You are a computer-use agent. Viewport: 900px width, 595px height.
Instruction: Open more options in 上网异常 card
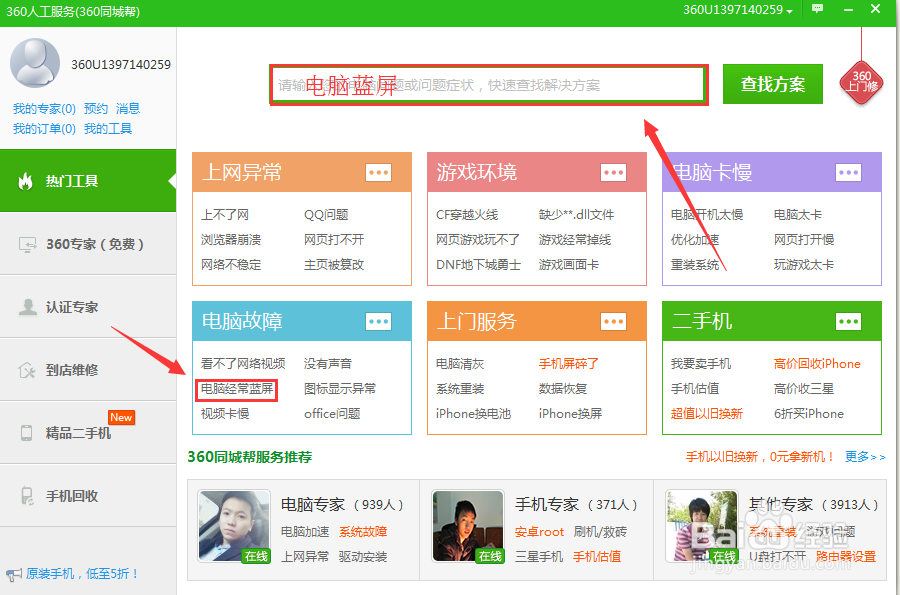click(x=378, y=172)
